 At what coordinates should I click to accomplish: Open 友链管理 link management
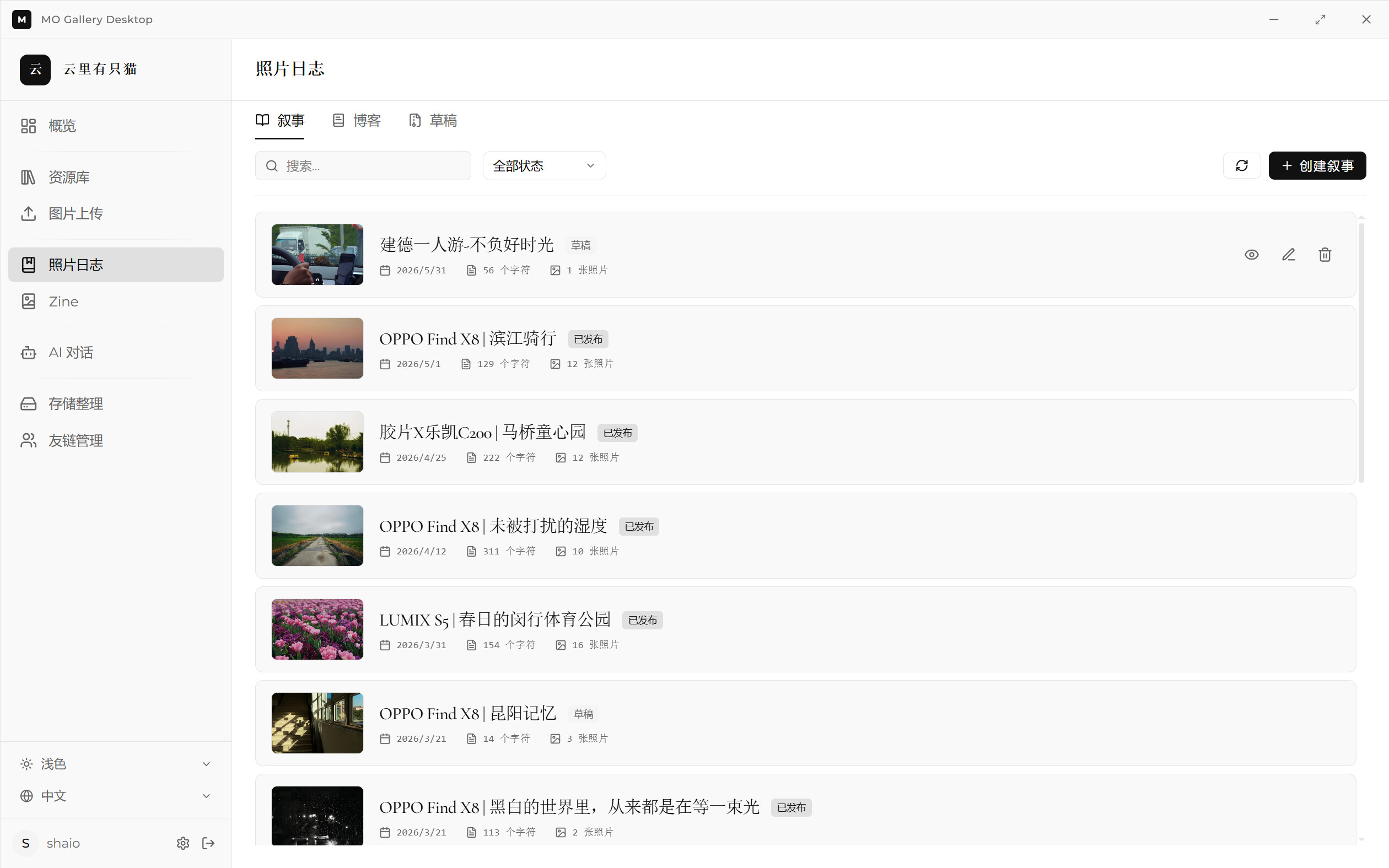(x=116, y=440)
